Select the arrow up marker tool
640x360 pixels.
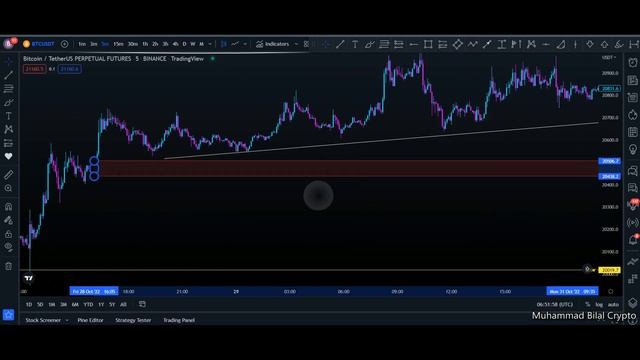(x=604, y=44)
